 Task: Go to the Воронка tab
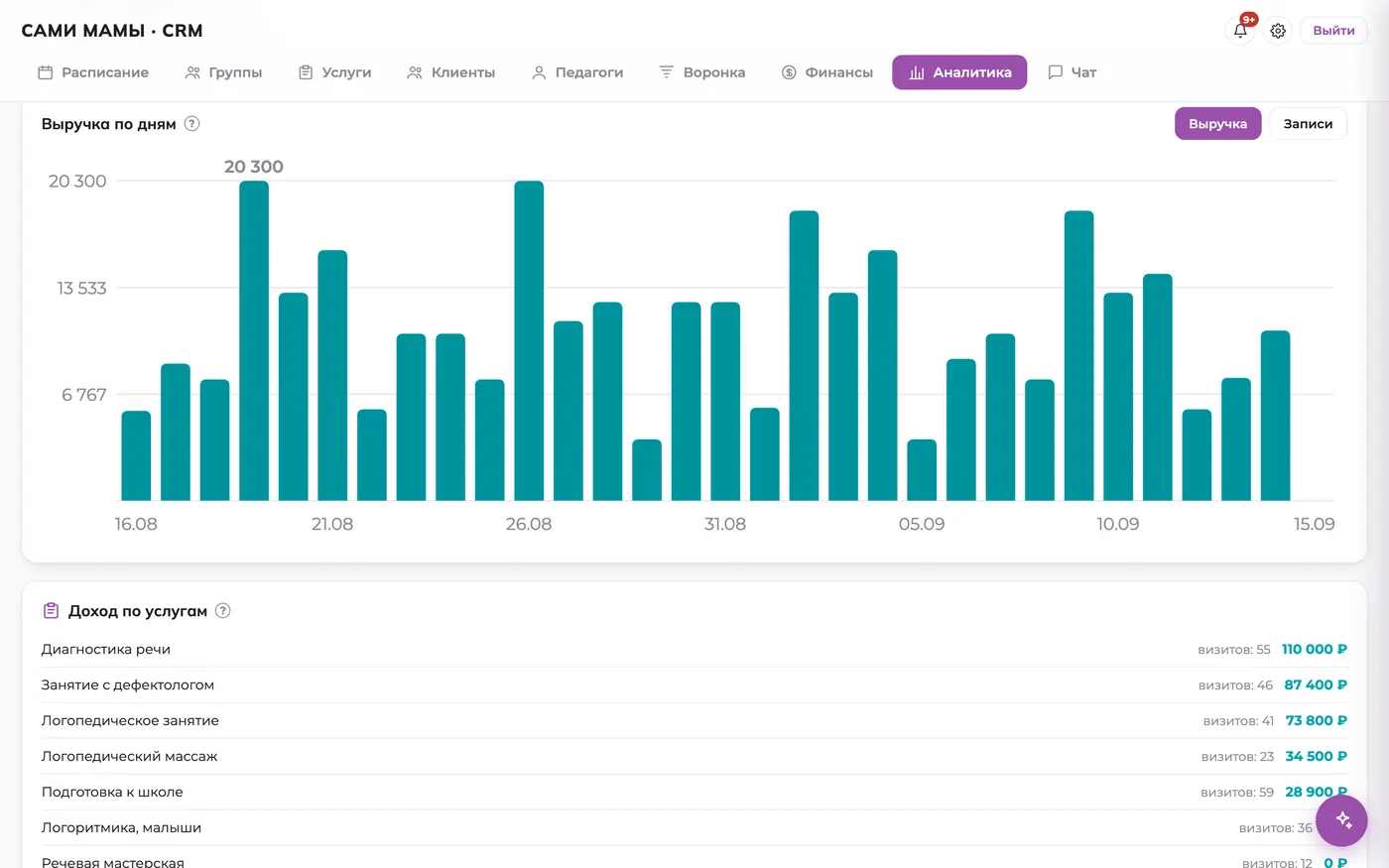point(702,72)
